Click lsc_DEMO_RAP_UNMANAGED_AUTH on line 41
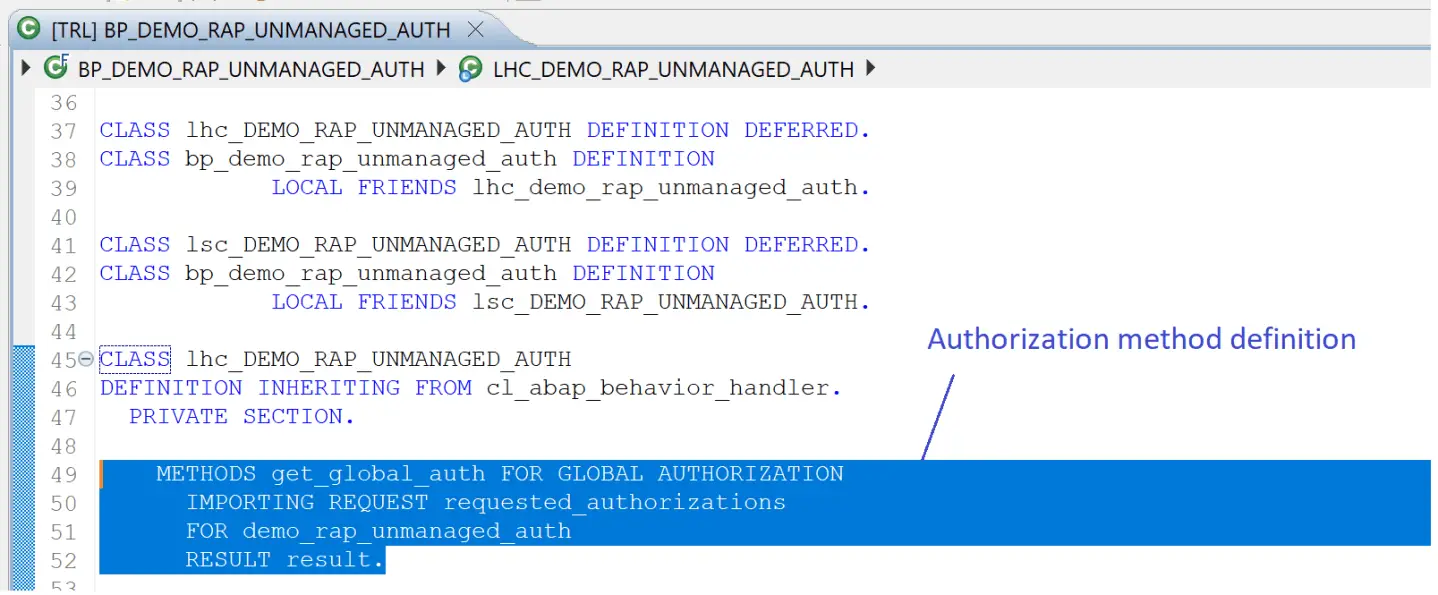 pos(379,245)
